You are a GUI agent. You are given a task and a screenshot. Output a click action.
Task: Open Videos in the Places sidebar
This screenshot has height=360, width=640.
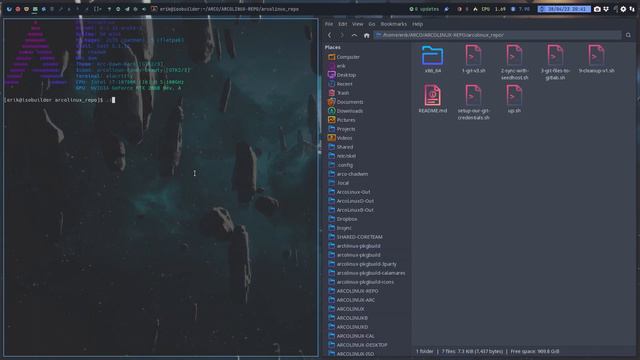pyautogui.click(x=340, y=138)
